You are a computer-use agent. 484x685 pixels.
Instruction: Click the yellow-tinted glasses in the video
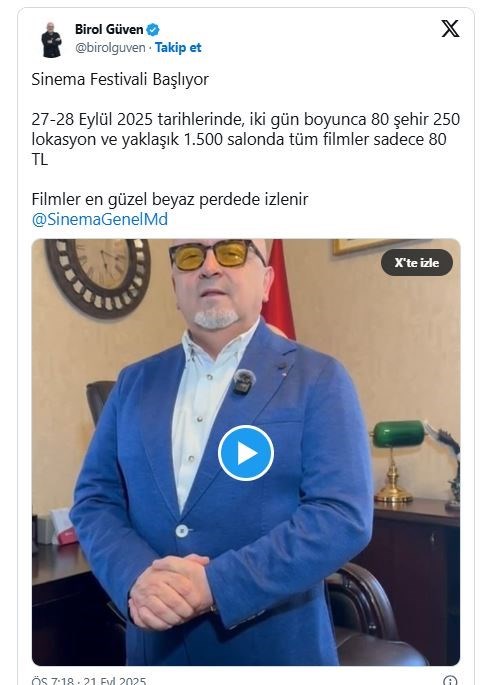pyautogui.click(x=215, y=254)
